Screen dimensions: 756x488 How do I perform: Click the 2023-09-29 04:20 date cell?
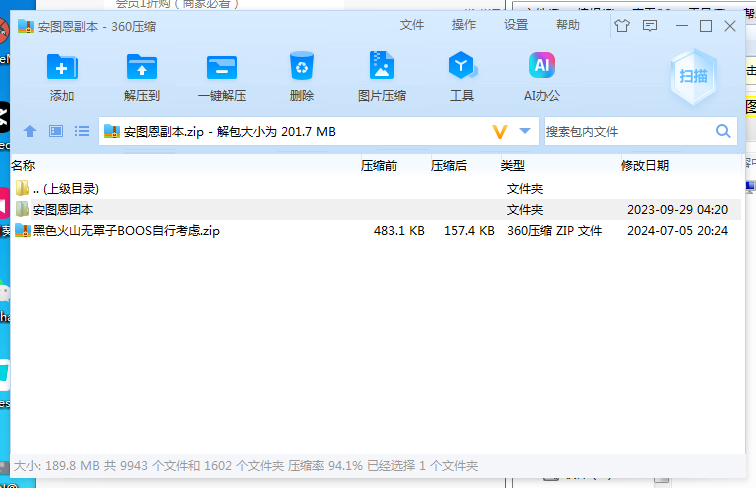(677, 210)
